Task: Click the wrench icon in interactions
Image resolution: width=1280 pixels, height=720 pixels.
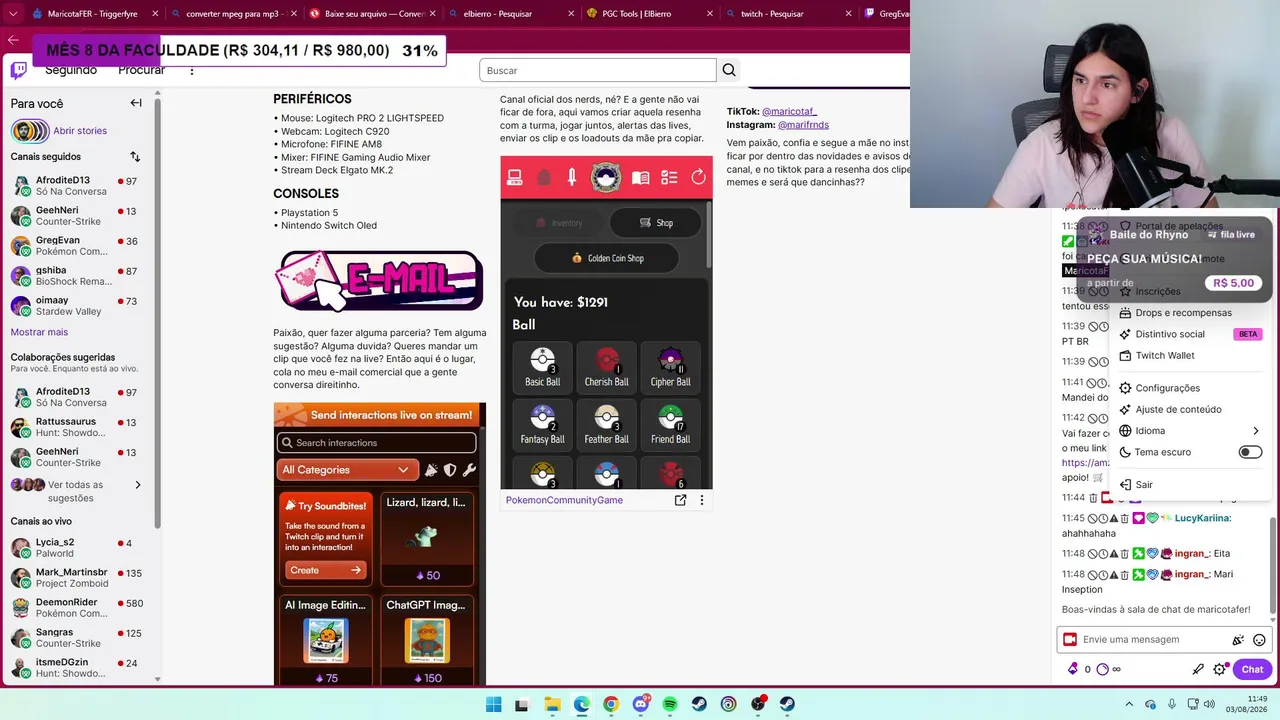Action: pyautogui.click(x=469, y=470)
